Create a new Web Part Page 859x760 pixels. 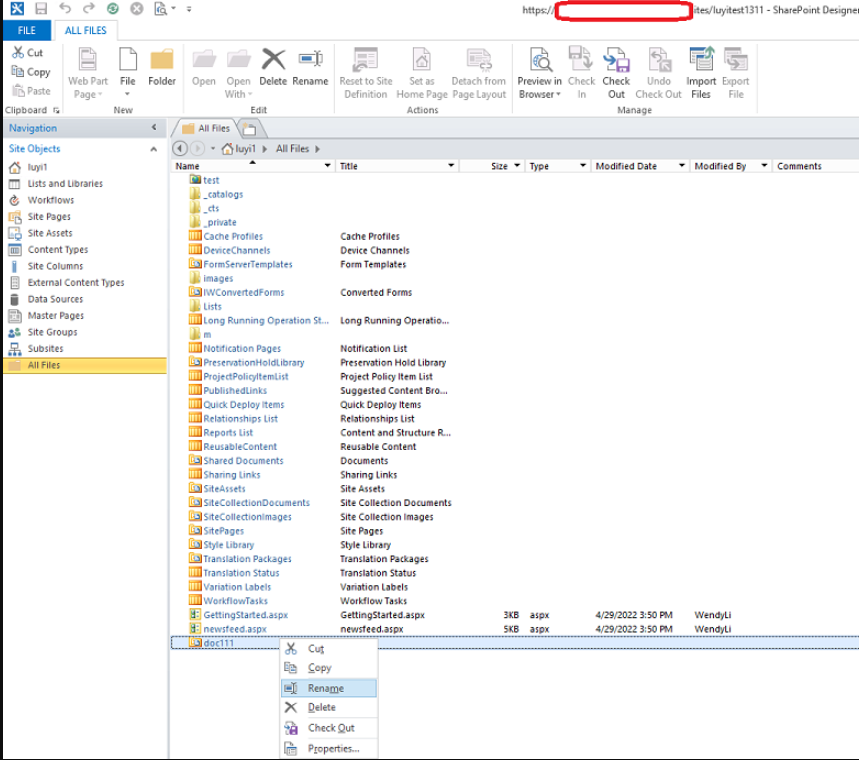coord(88,73)
